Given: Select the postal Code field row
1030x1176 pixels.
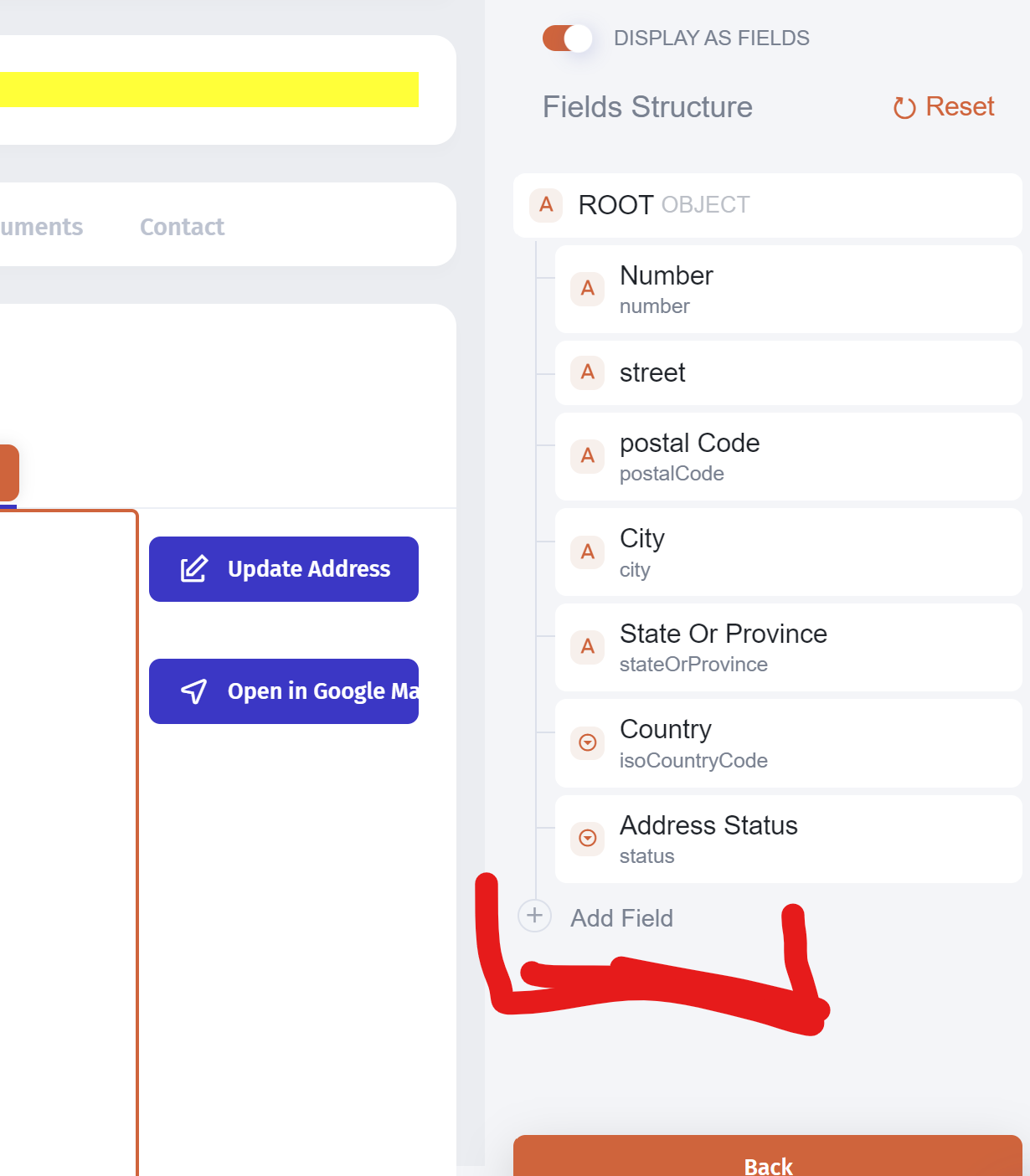Looking at the screenshot, I should (787, 457).
